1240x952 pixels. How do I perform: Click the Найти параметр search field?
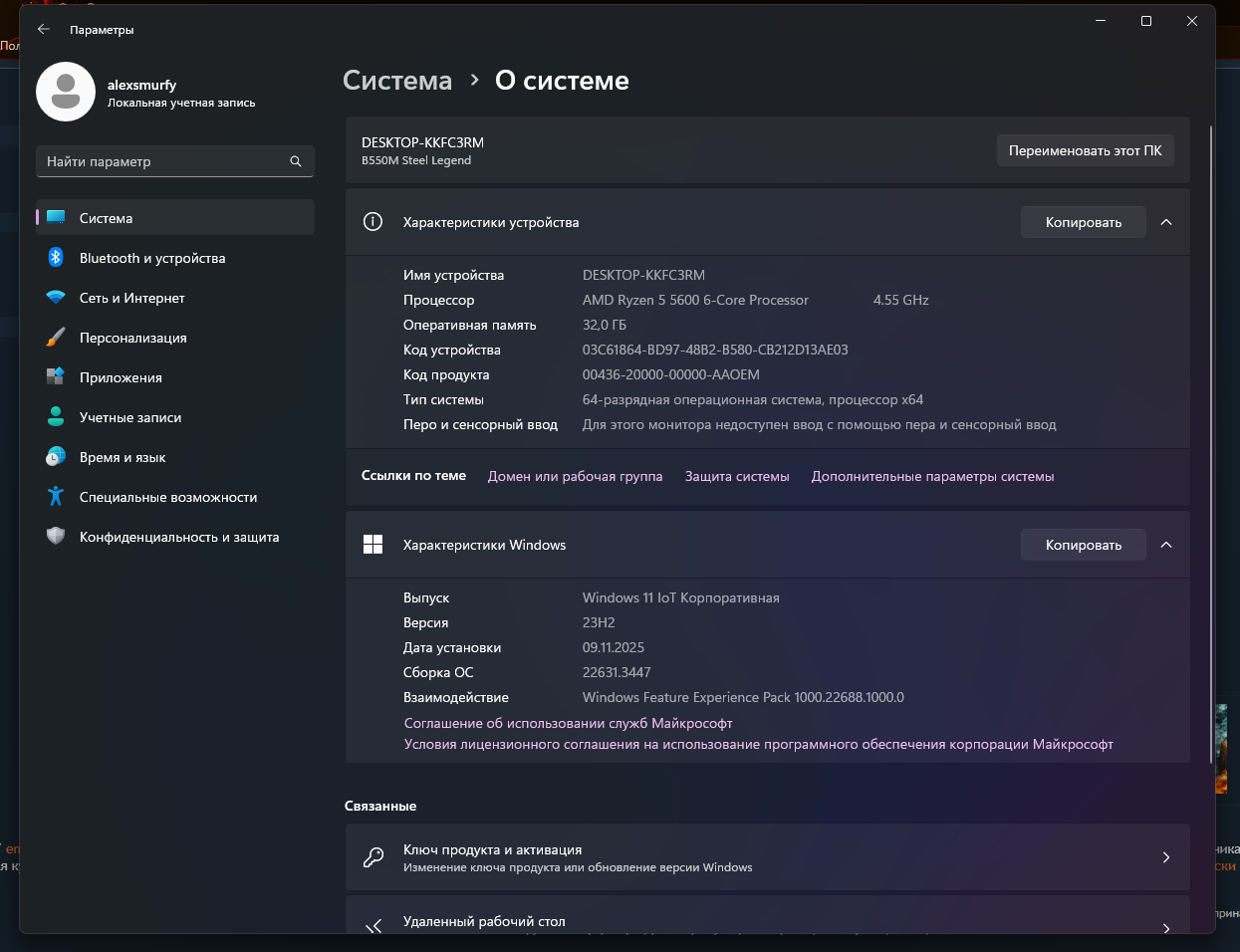tap(164, 161)
